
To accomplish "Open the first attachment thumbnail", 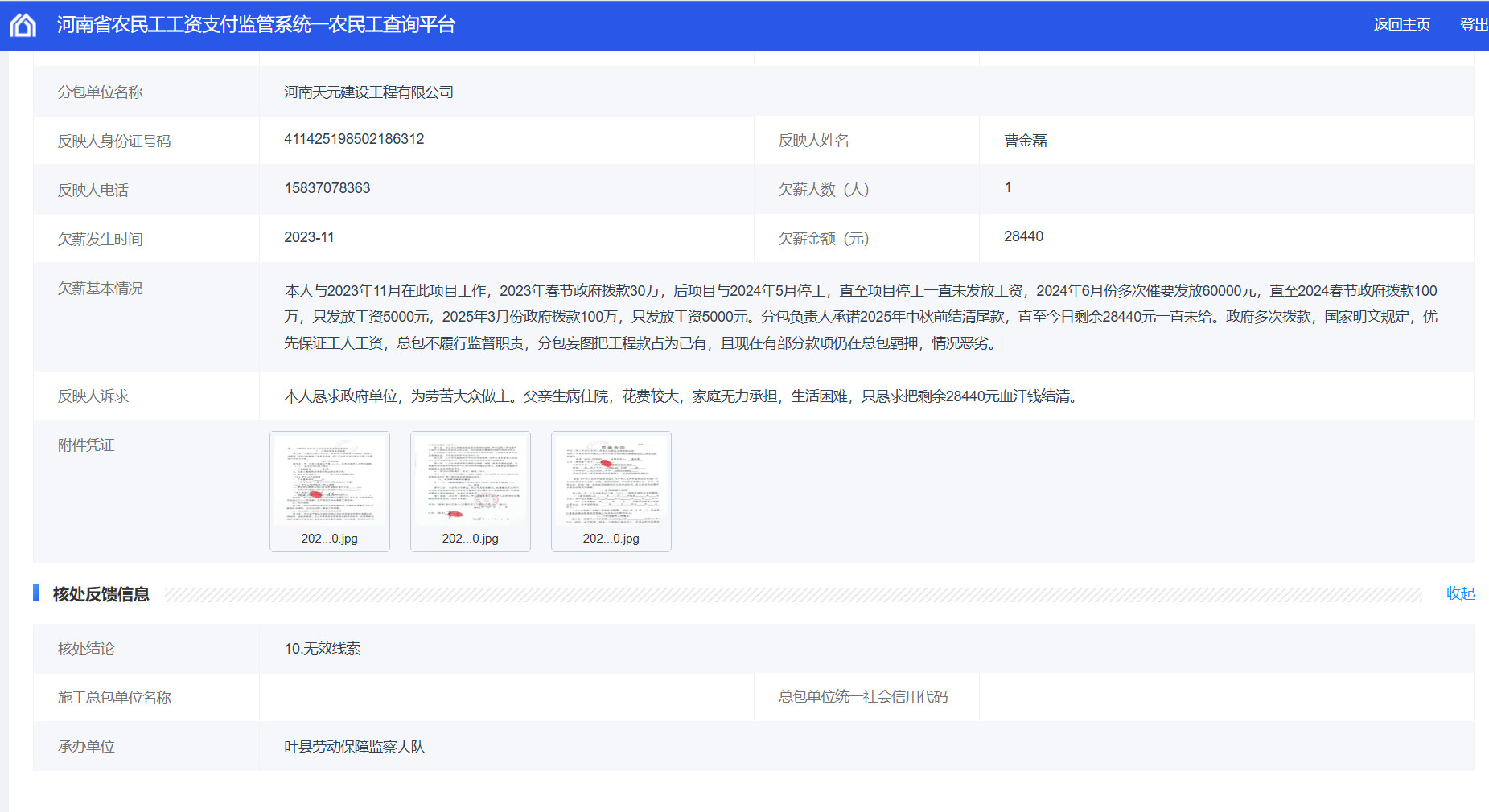I will click(x=330, y=491).
